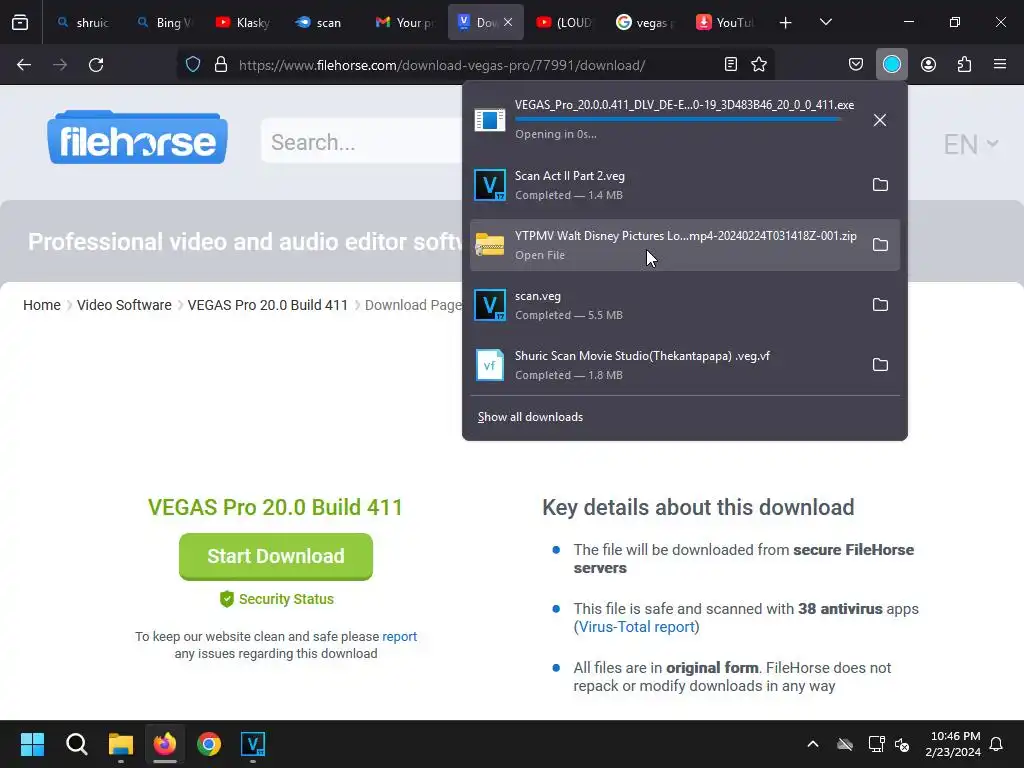
Task: Expand the list all tabs chevron
Action: (825, 22)
